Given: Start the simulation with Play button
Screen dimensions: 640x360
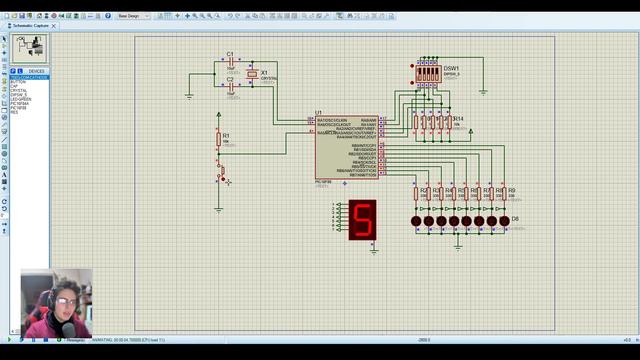Looking at the screenshot, I should (9, 340).
